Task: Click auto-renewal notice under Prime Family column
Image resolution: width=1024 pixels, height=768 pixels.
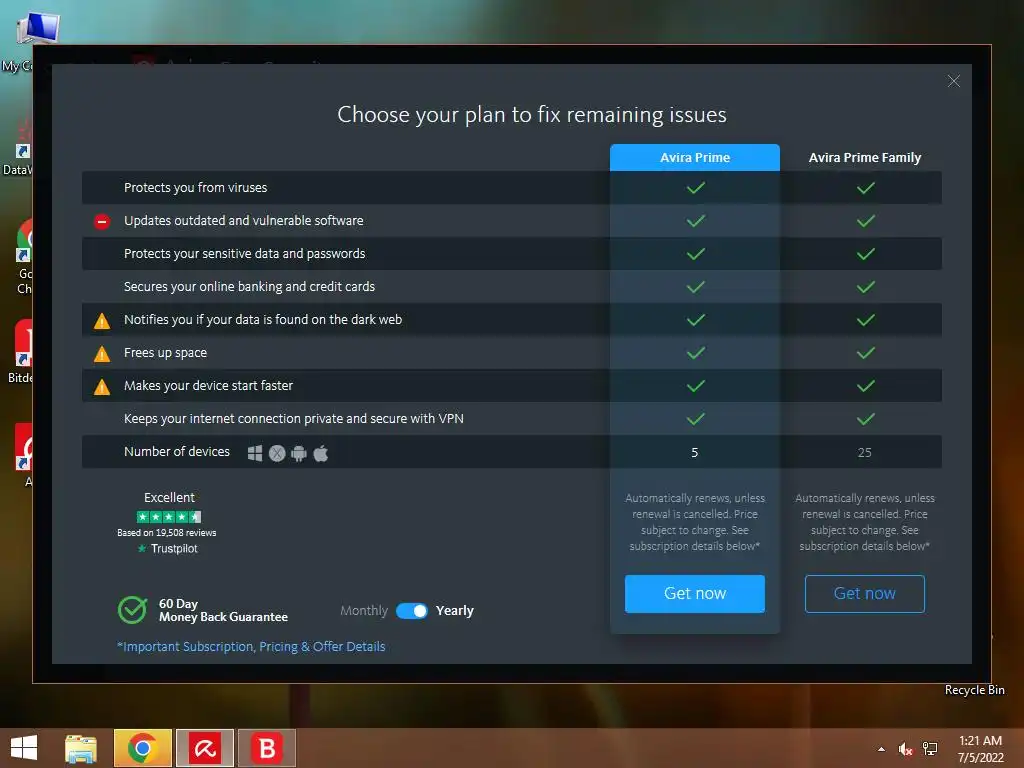Action: tap(865, 522)
